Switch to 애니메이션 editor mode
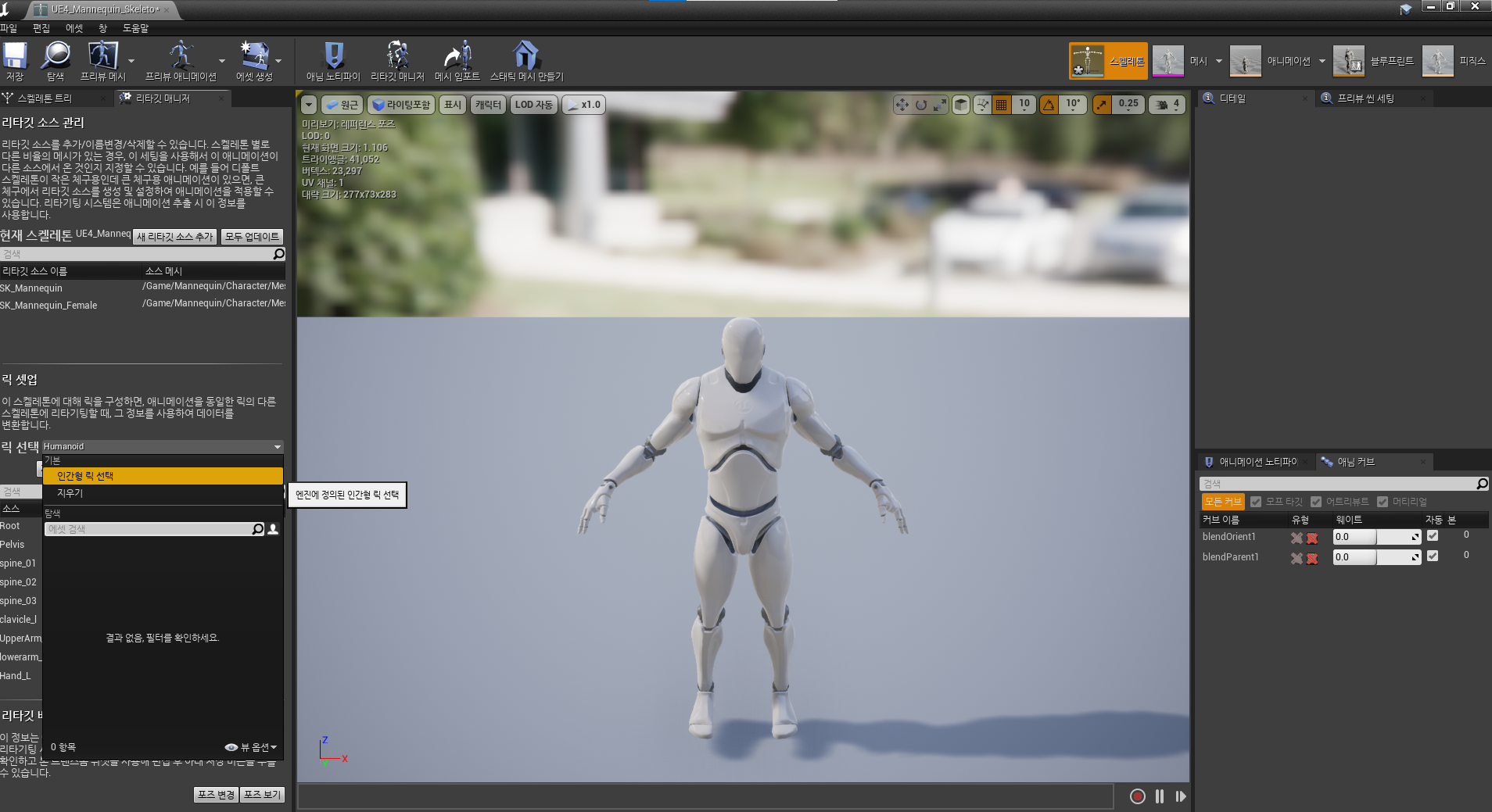The height and width of the screenshot is (812, 1492). [1270, 61]
